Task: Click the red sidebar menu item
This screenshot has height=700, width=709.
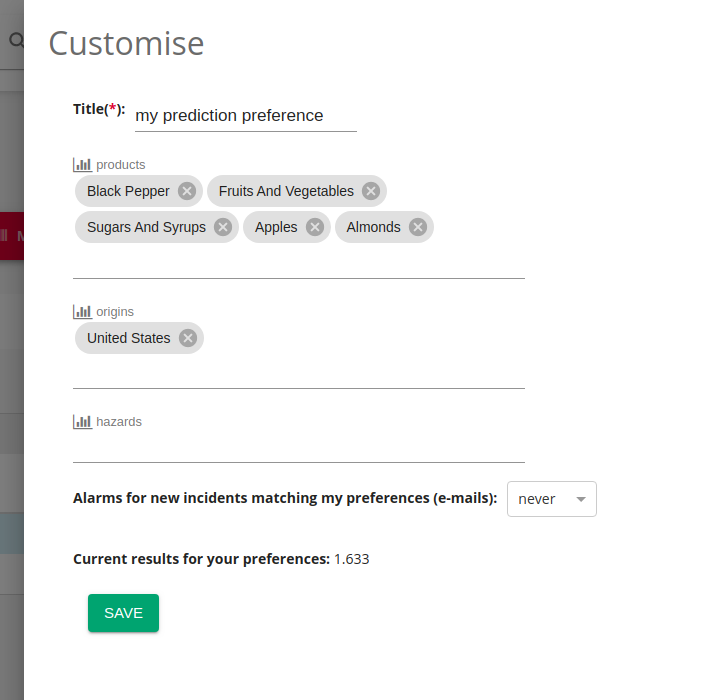Action: tap(12, 236)
